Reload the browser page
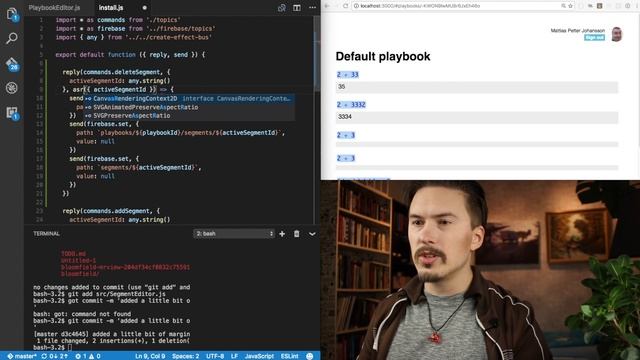Image resolution: width=640 pixels, height=360 pixels. (x=345, y=6)
